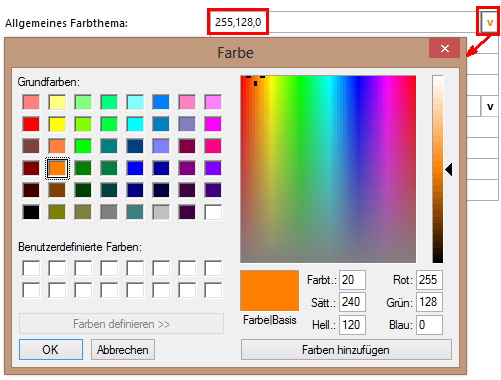Grab the black luminosity slider arrow
The height and width of the screenshot is (380, 501).
point(449,170)
